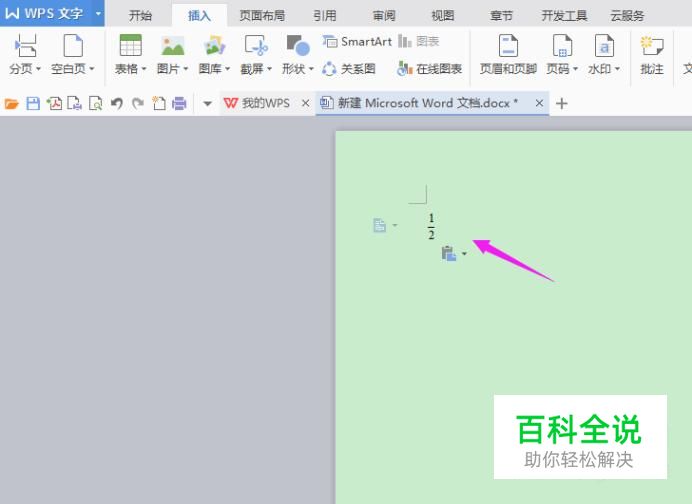Image resolution: width=692 pixels, height=504 pixels.
Task: Expand the 图库 dropdown arrow
Action: click(x=228, y=69)
